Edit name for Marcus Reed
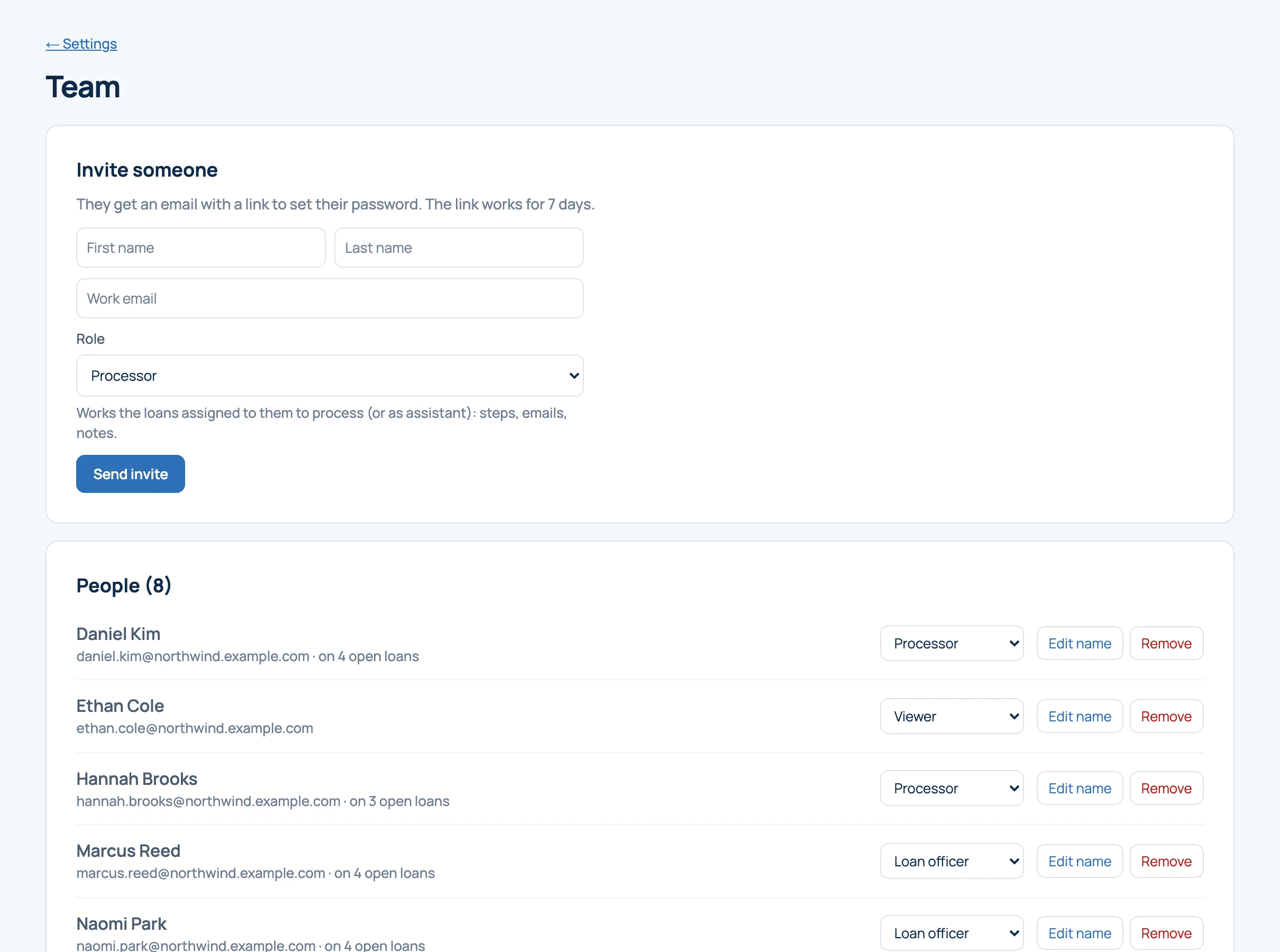 (x=1080, y=862)
